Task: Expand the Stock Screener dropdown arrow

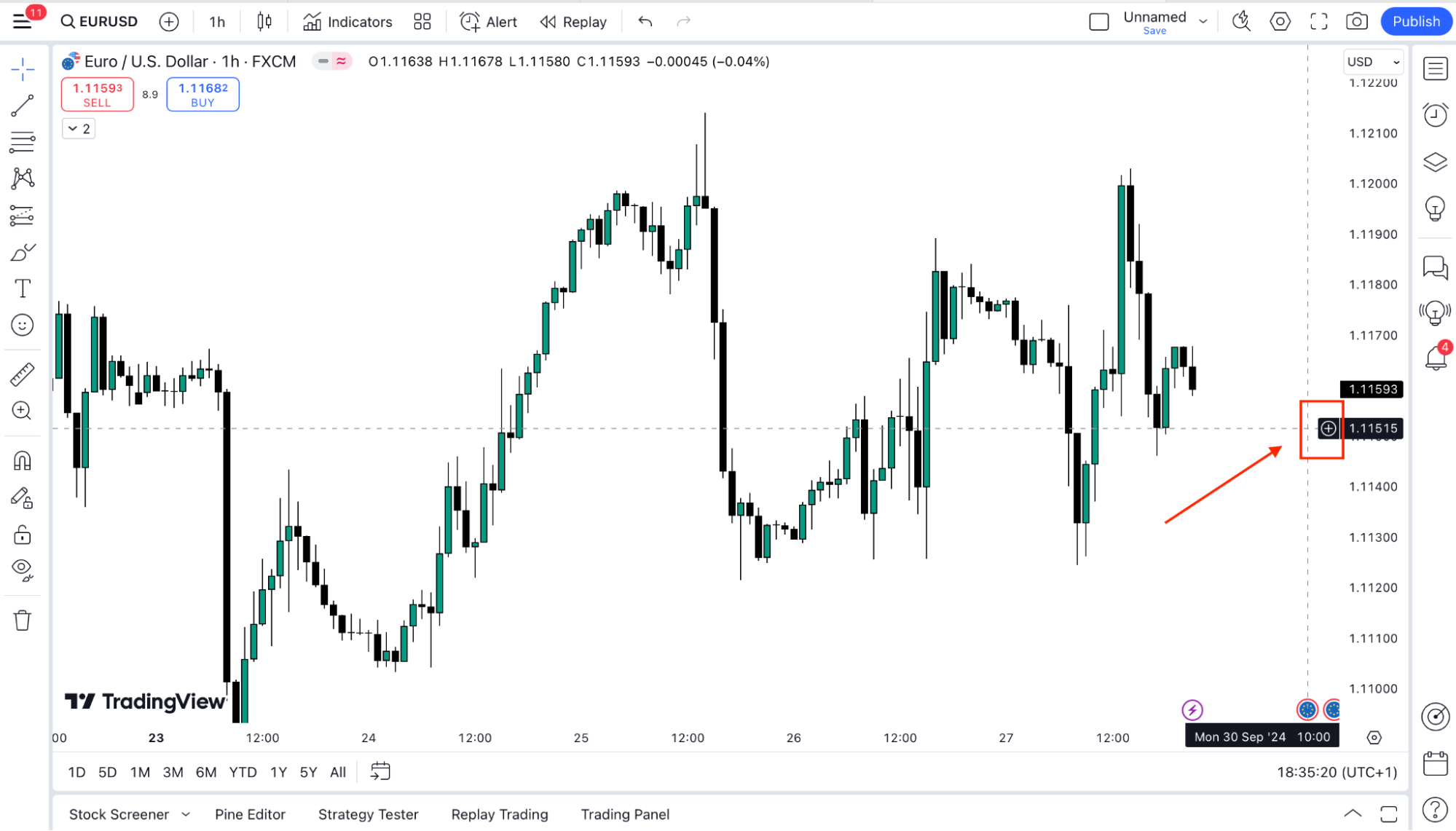Action: point(186,814)
